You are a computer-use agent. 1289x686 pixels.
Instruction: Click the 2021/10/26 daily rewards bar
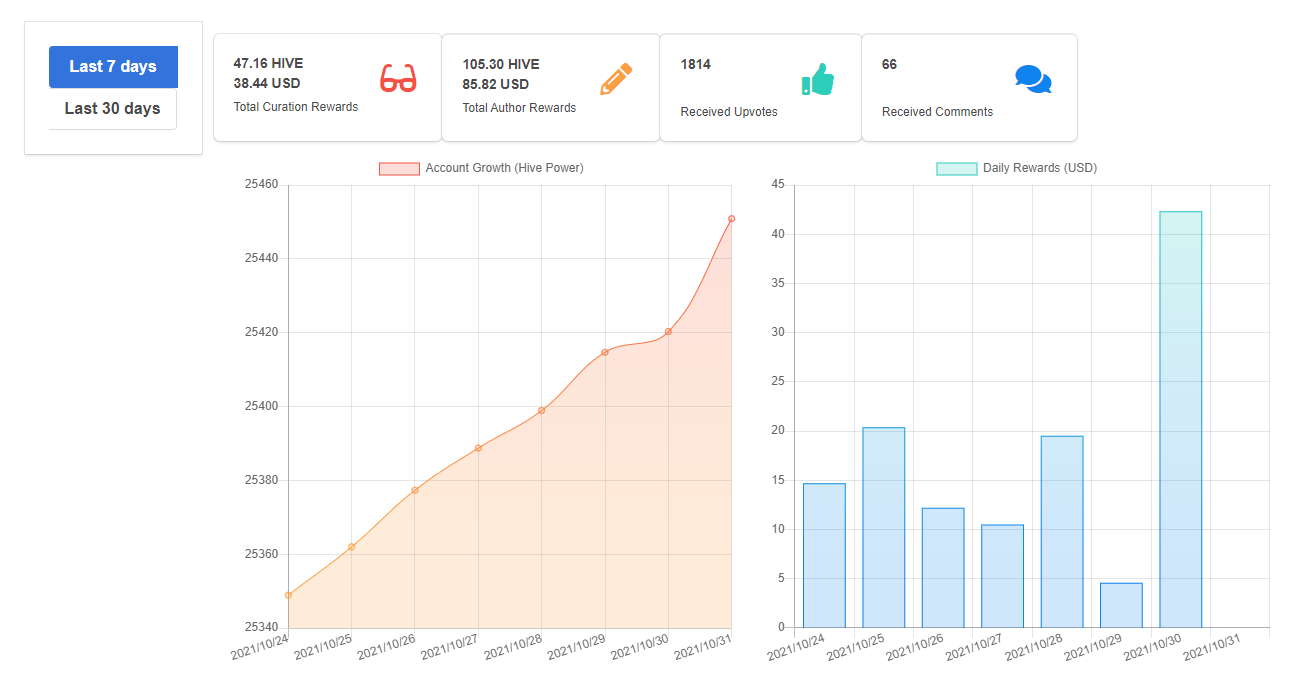pyautogui.click(x=943, y=568)
